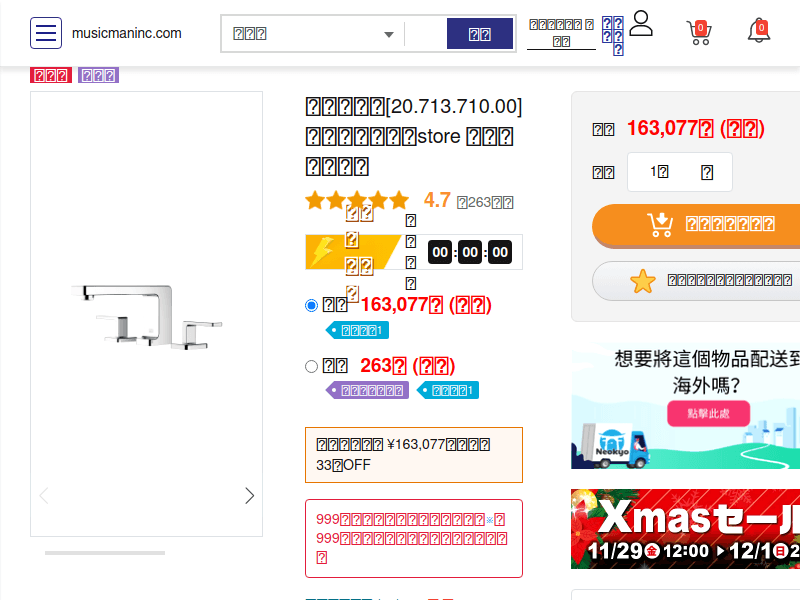
Task: Switch to the red tag tab above the product
Action: pyautogui.click(x=50, y=75)
